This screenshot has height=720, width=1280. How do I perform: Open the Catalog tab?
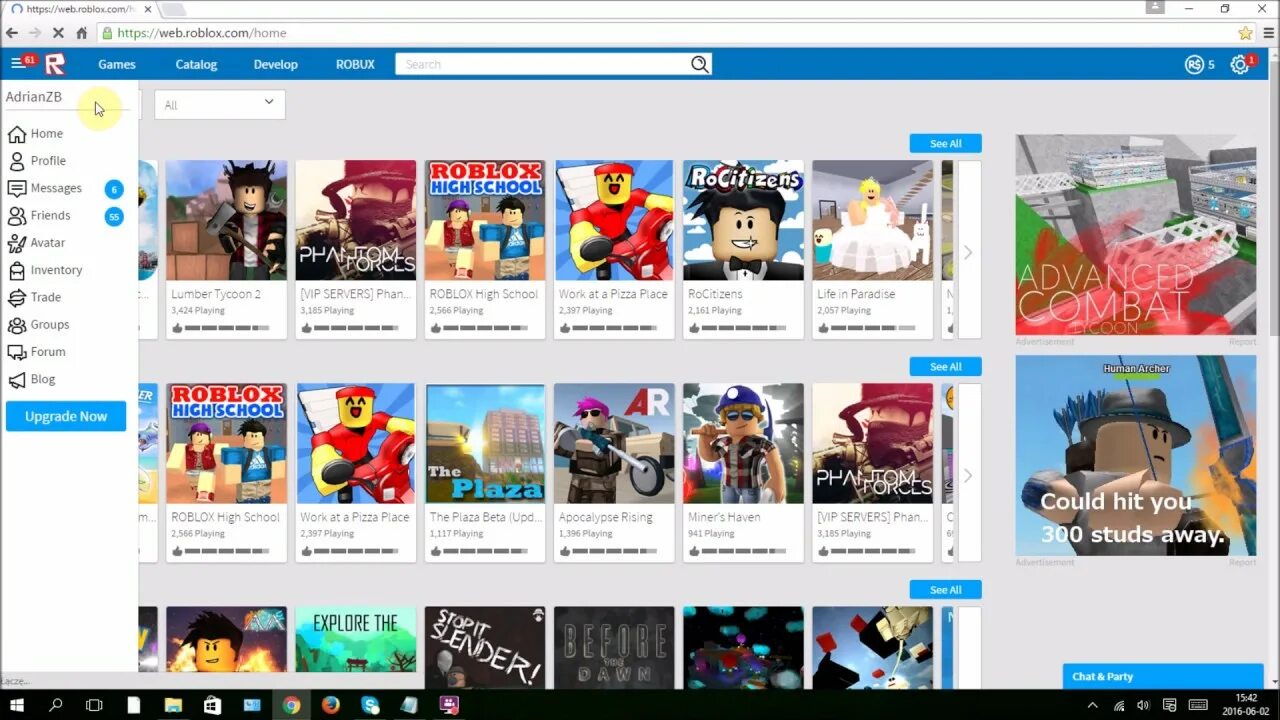[196, 64]
